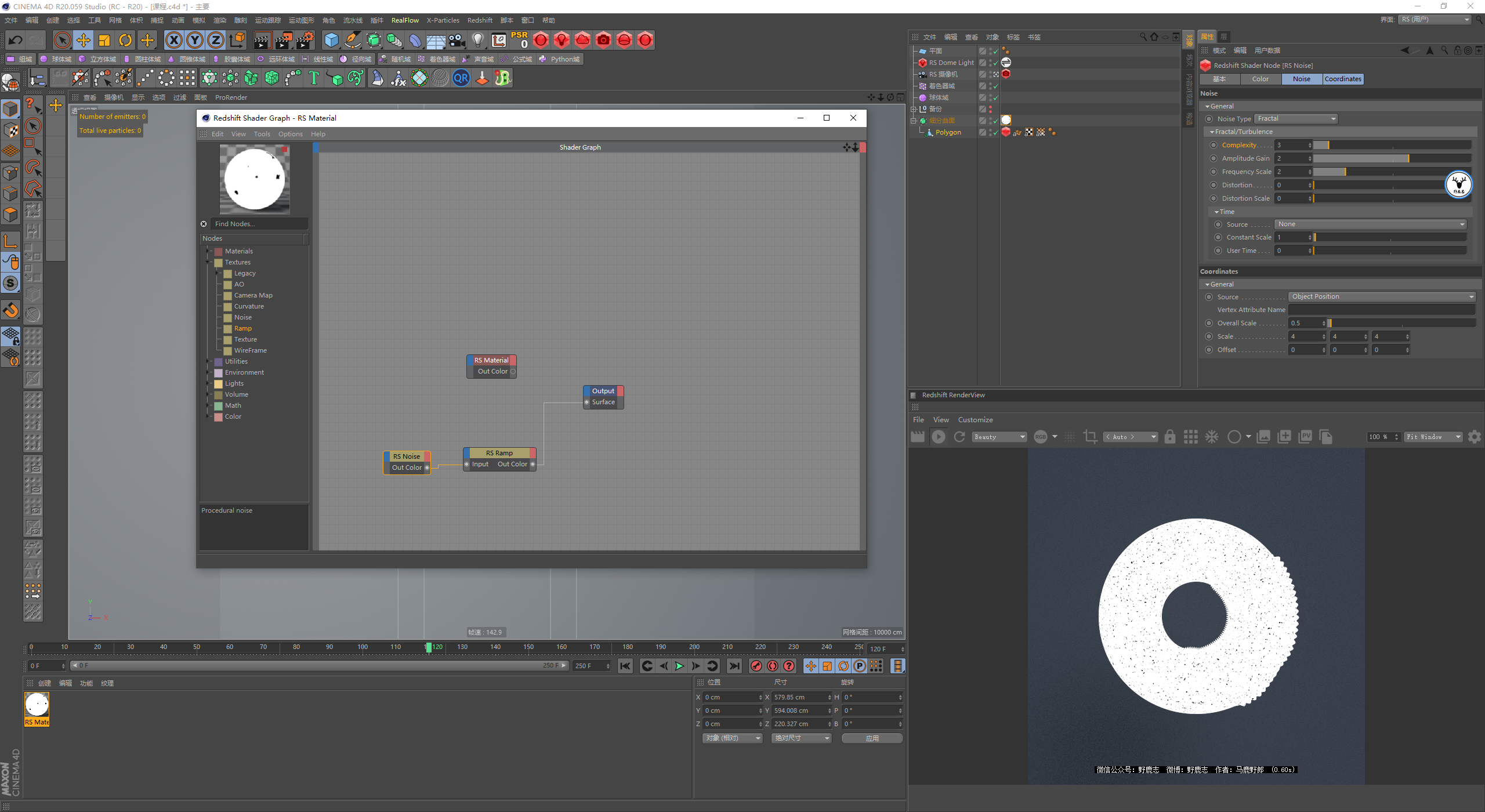Click the Undo arrow icon
The image size is (1485, 812).
(16, 40)
